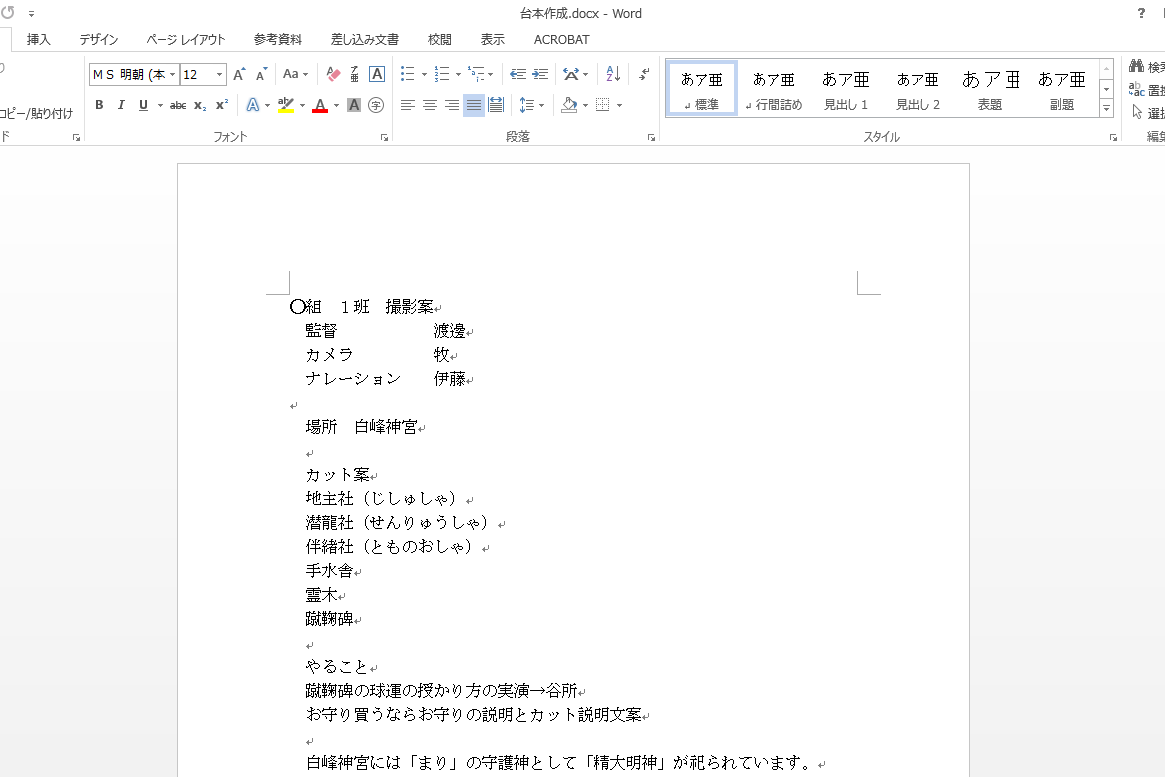The height and width of the screenshot is (777, 1165).
Task: Open the font size dropdown
Action: 219,74
